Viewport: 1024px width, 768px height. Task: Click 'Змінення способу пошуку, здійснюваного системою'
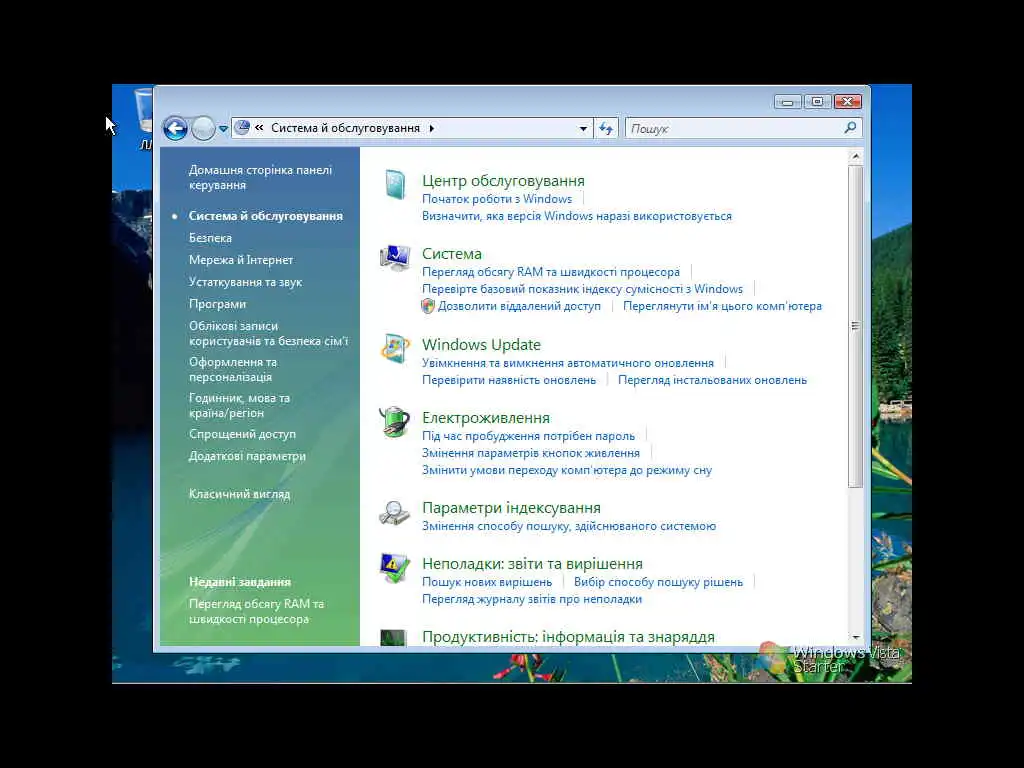click(x=569, y=526)
